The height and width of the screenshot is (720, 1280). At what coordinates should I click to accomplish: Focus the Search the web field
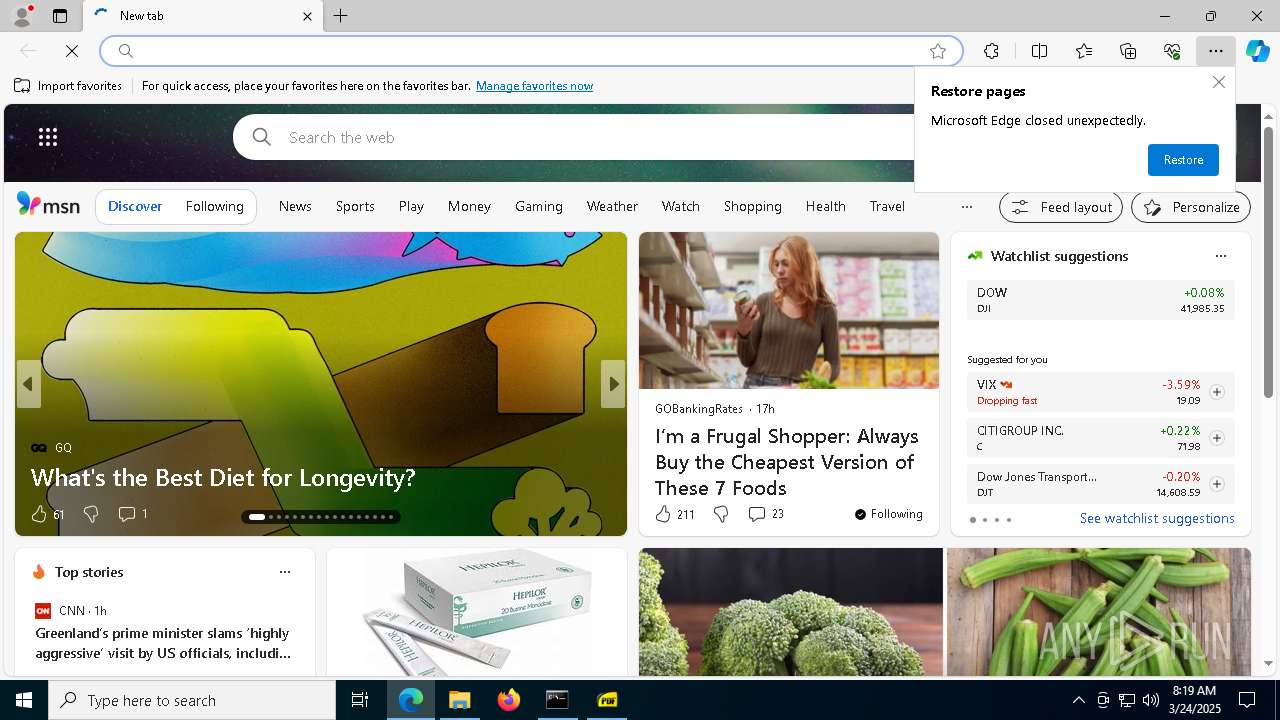pos(574,137)
